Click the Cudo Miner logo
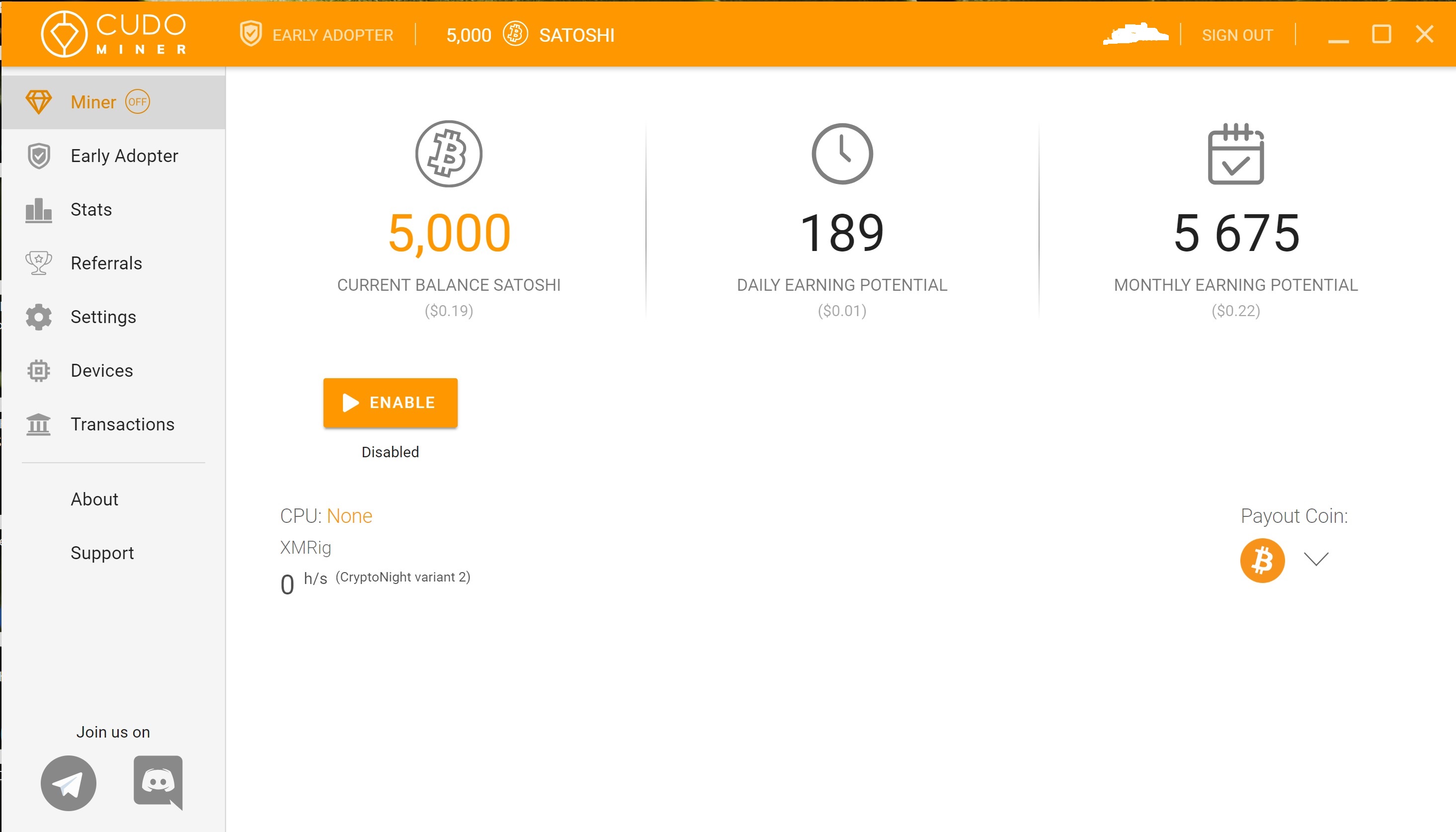The height and width of the screenshot is (832, 1456). point(114,34)
